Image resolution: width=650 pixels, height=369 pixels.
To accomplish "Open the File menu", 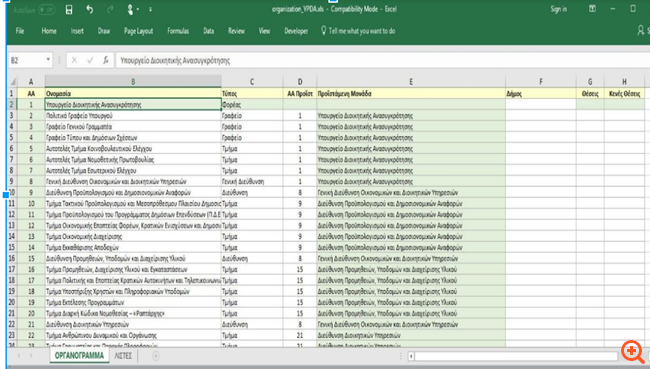I will pos(20,31).
